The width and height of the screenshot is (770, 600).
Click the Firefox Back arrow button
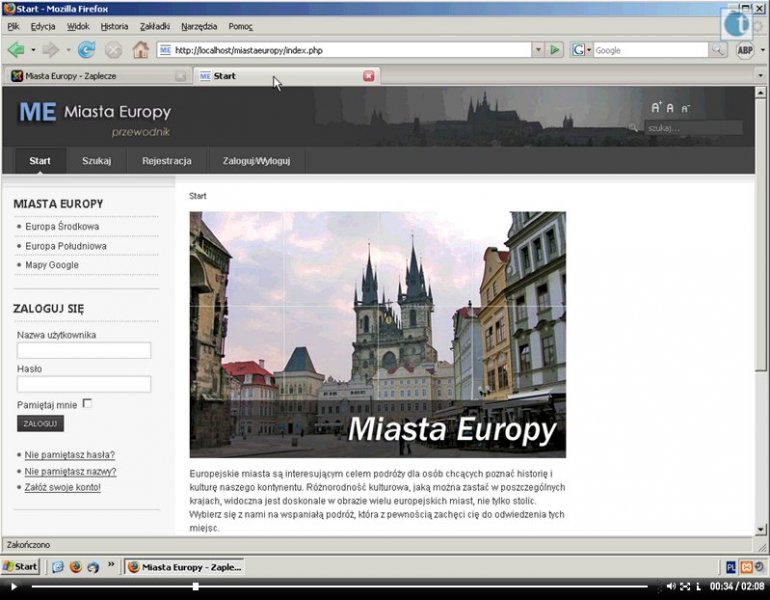point(15,49)
